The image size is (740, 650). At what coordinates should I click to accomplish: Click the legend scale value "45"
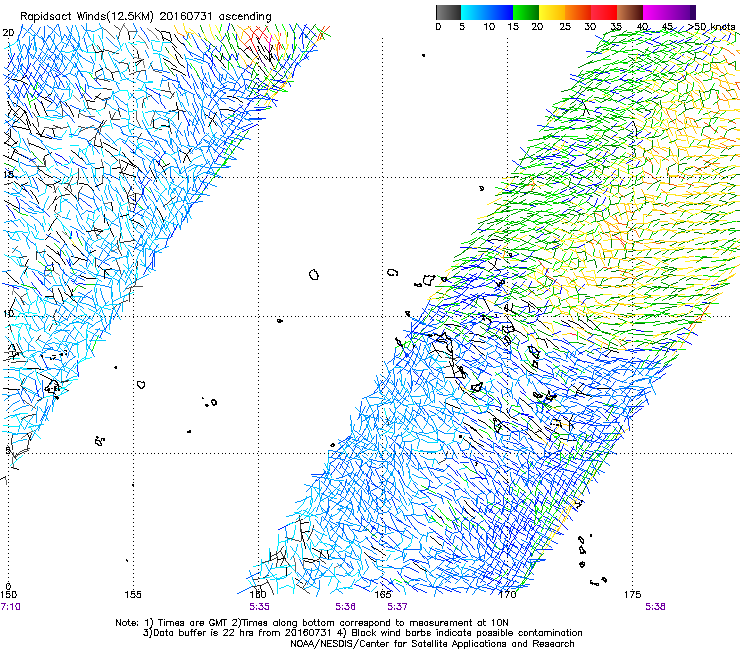pos(667,27)
